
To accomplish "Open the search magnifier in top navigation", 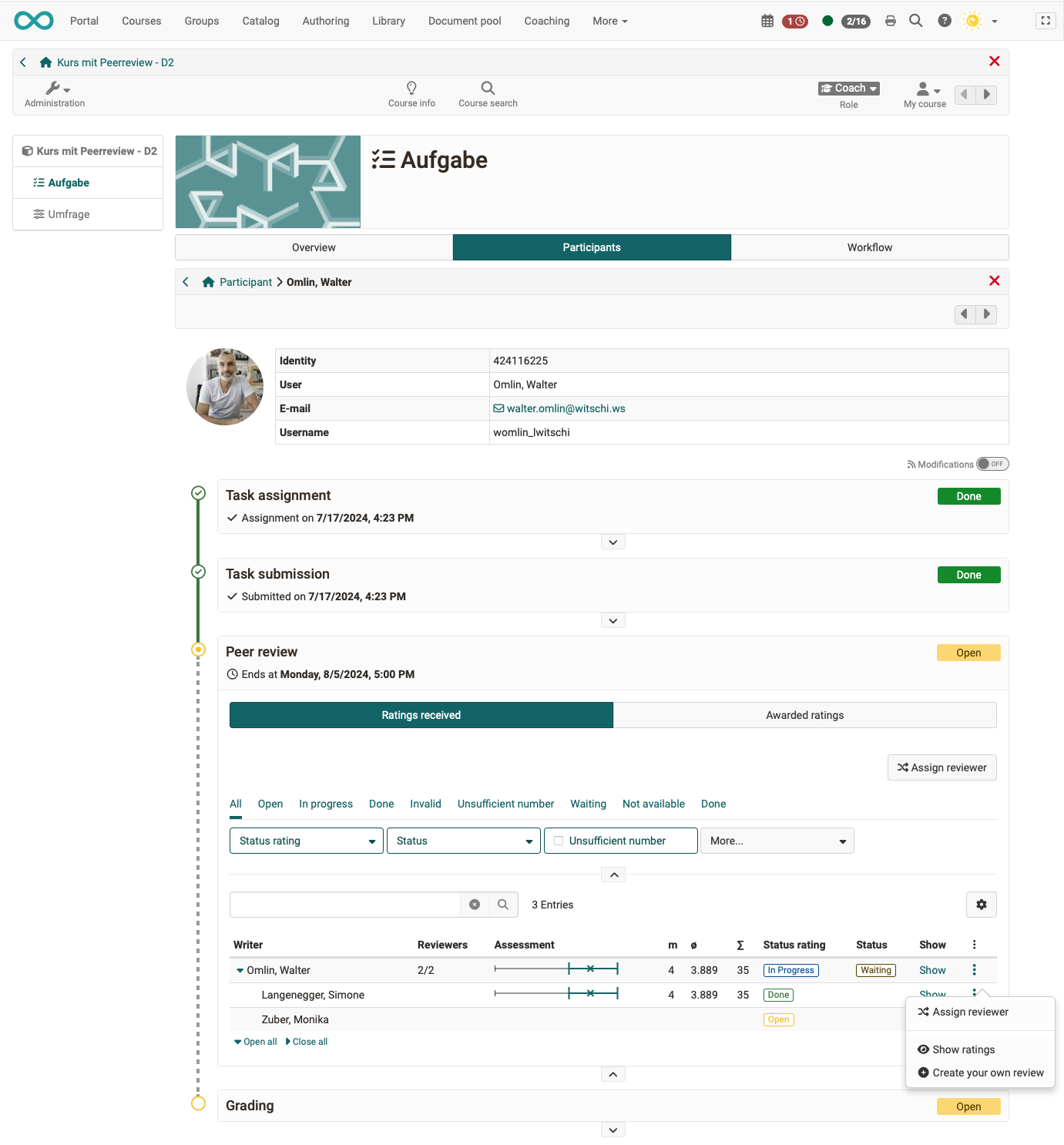I will click(x=915, y=21).
